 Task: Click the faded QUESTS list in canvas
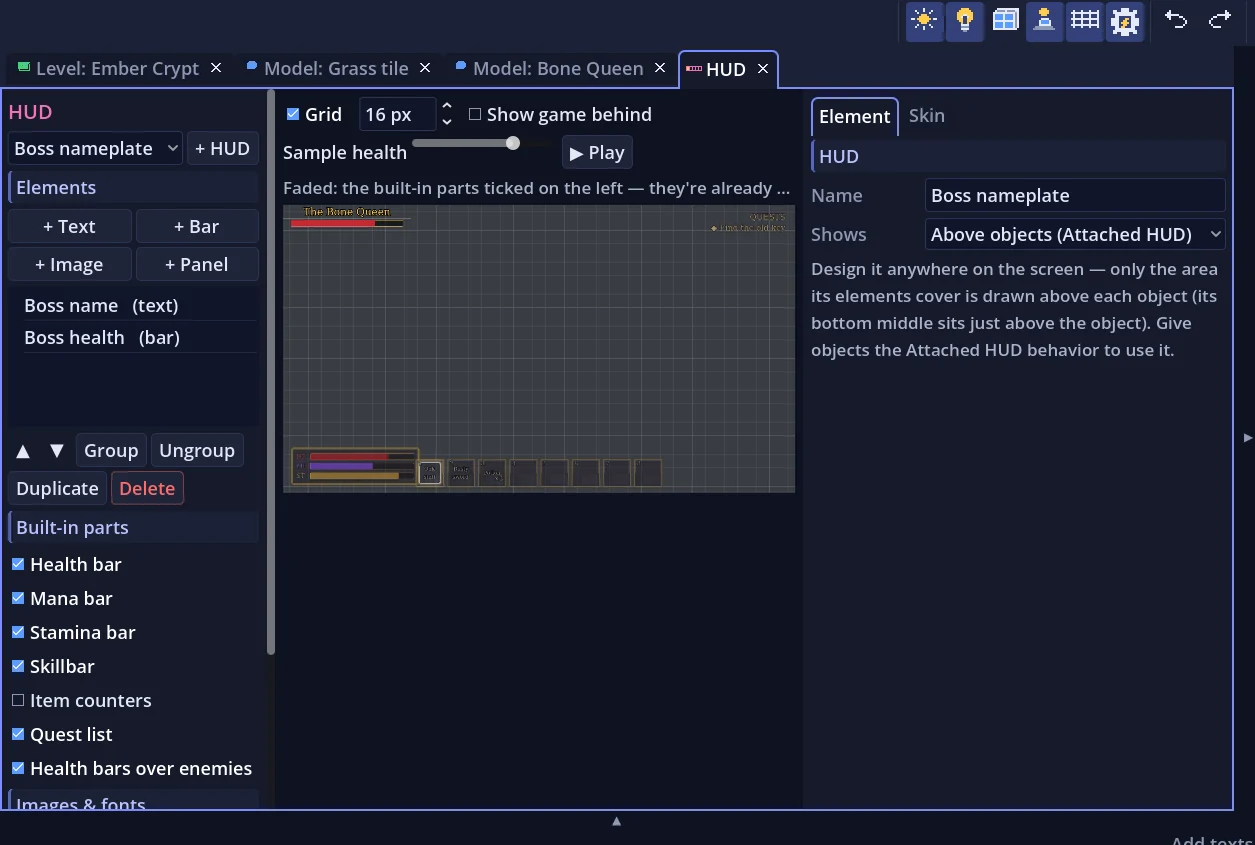pos(750,222)
